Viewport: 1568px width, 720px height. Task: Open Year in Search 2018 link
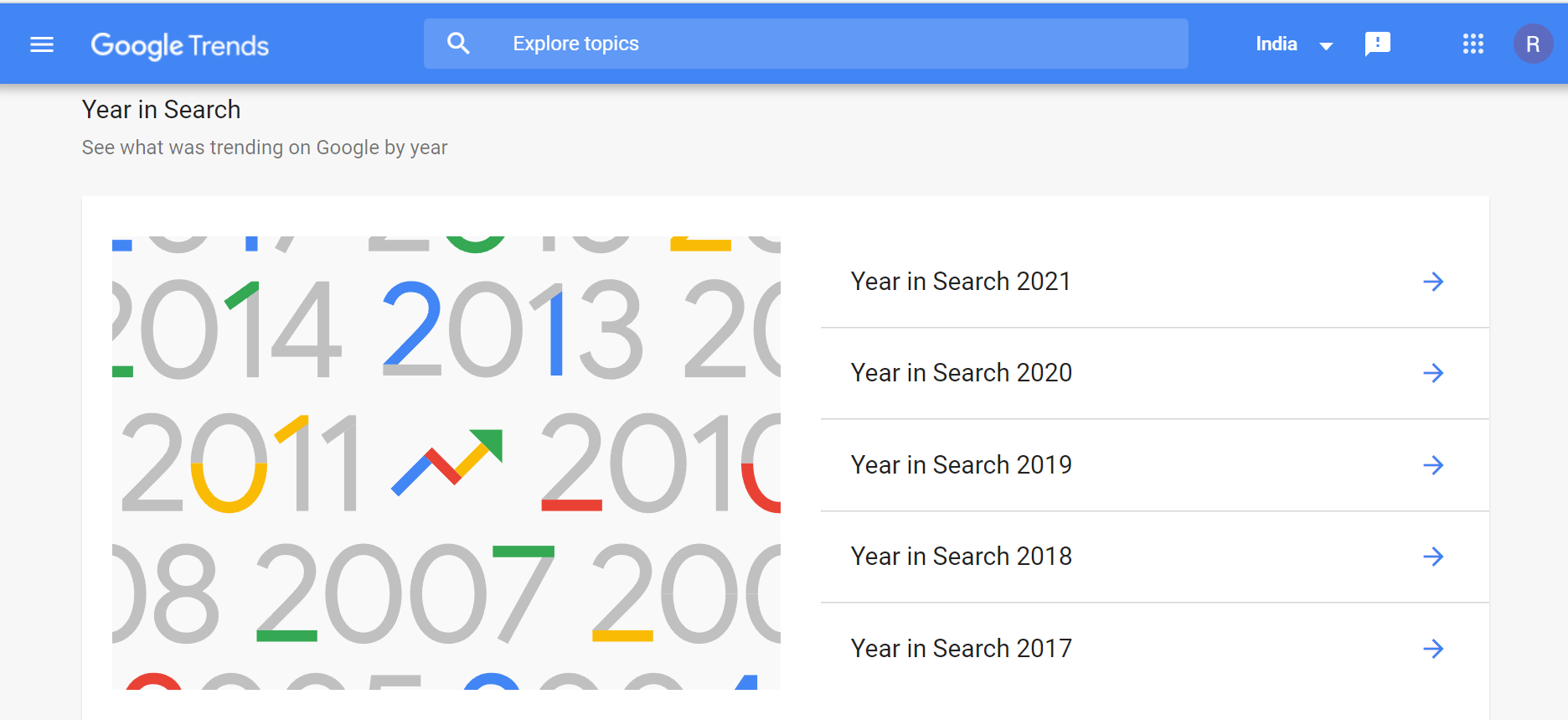click(x=1155, y=557)
